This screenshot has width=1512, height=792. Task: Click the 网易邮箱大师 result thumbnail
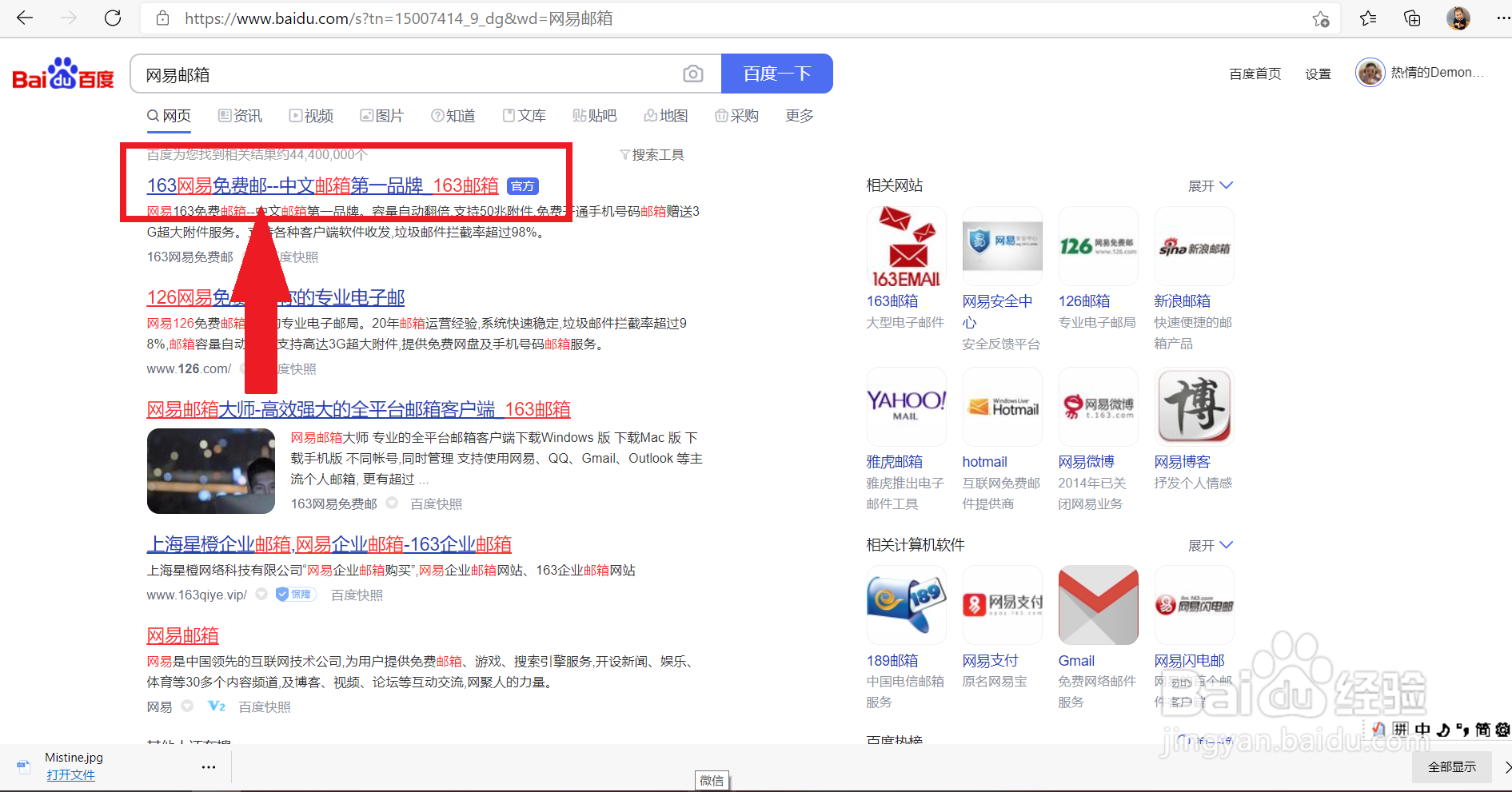pyautogui.click(x=211, y=471)
